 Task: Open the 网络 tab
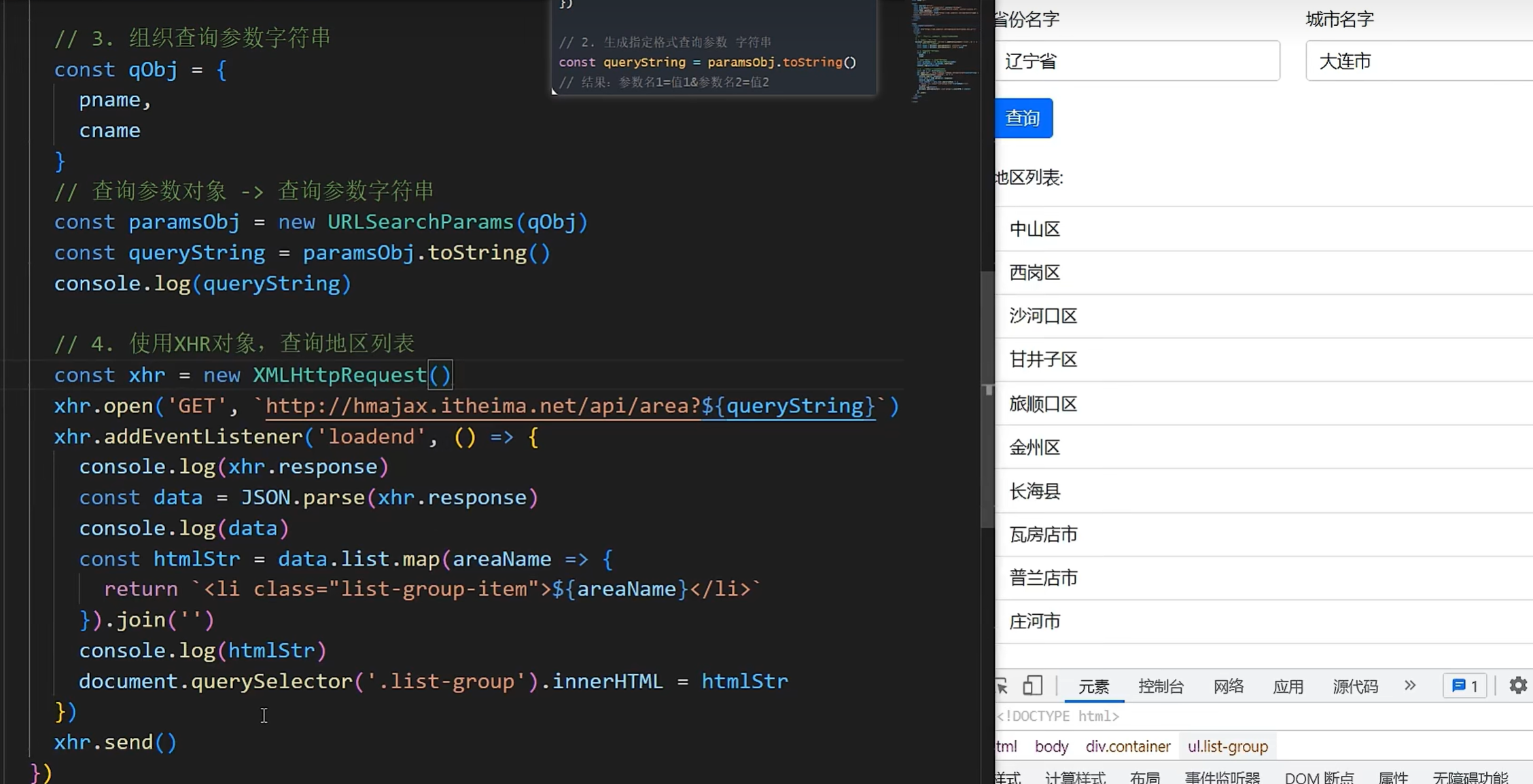[1228, 686]
